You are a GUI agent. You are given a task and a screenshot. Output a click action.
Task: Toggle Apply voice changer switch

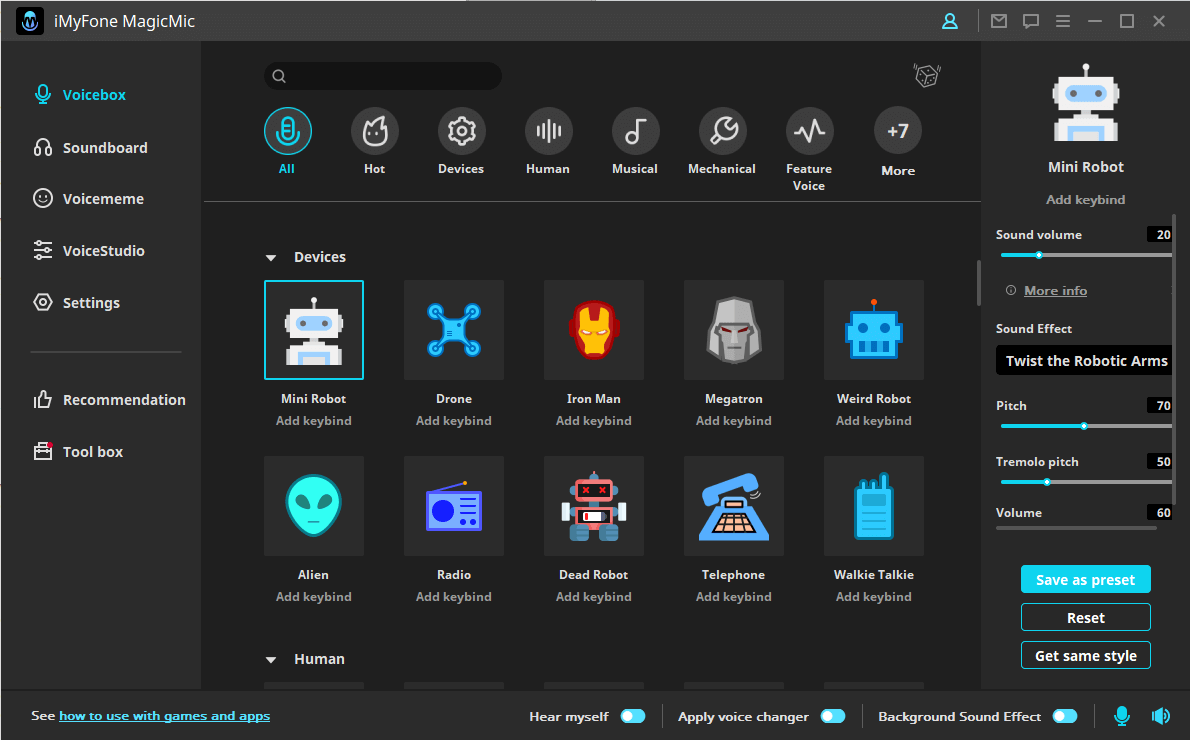coord(833,716)
